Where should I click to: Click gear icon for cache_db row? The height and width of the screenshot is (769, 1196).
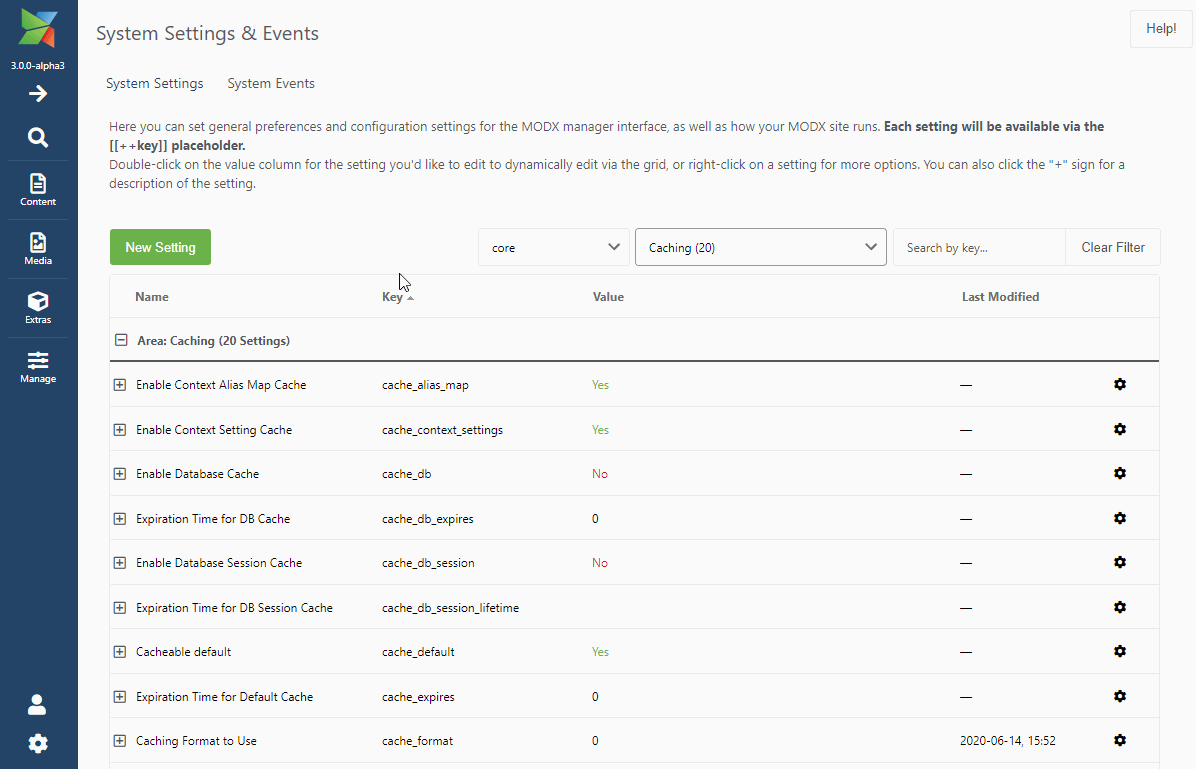(1120, 474)
